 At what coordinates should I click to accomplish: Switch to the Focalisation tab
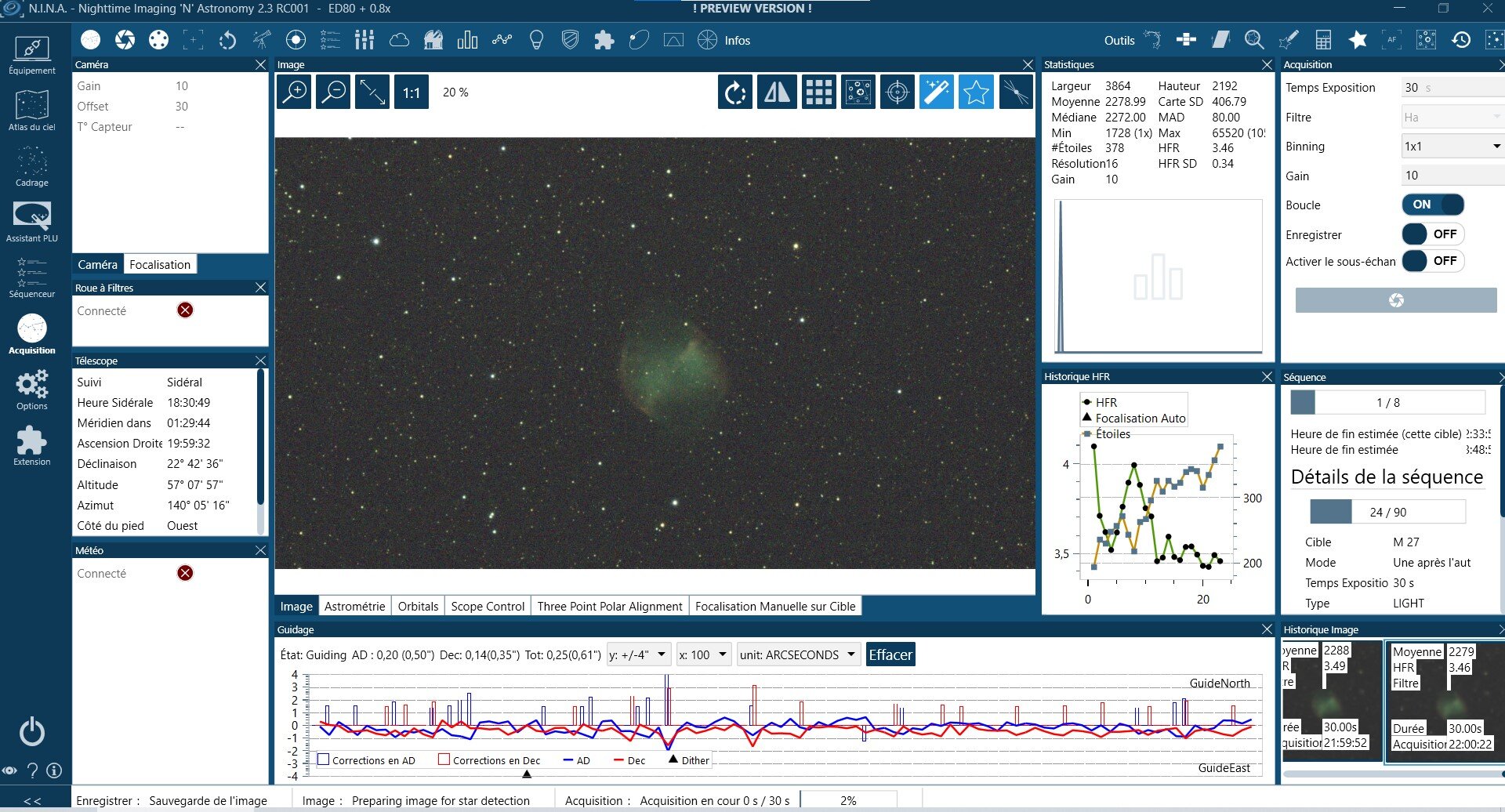[x=160, y=264]
